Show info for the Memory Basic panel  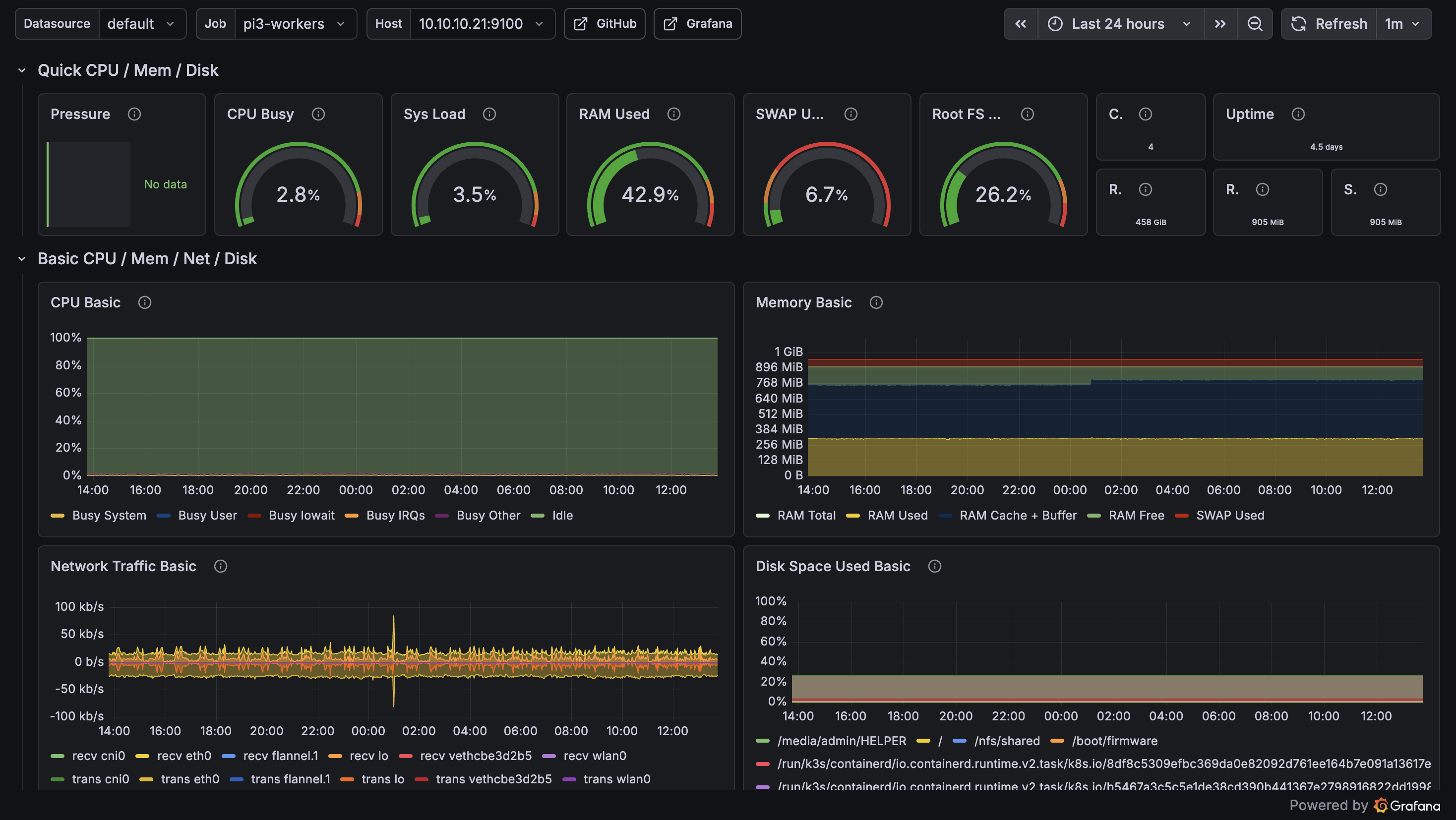point(876,303)
